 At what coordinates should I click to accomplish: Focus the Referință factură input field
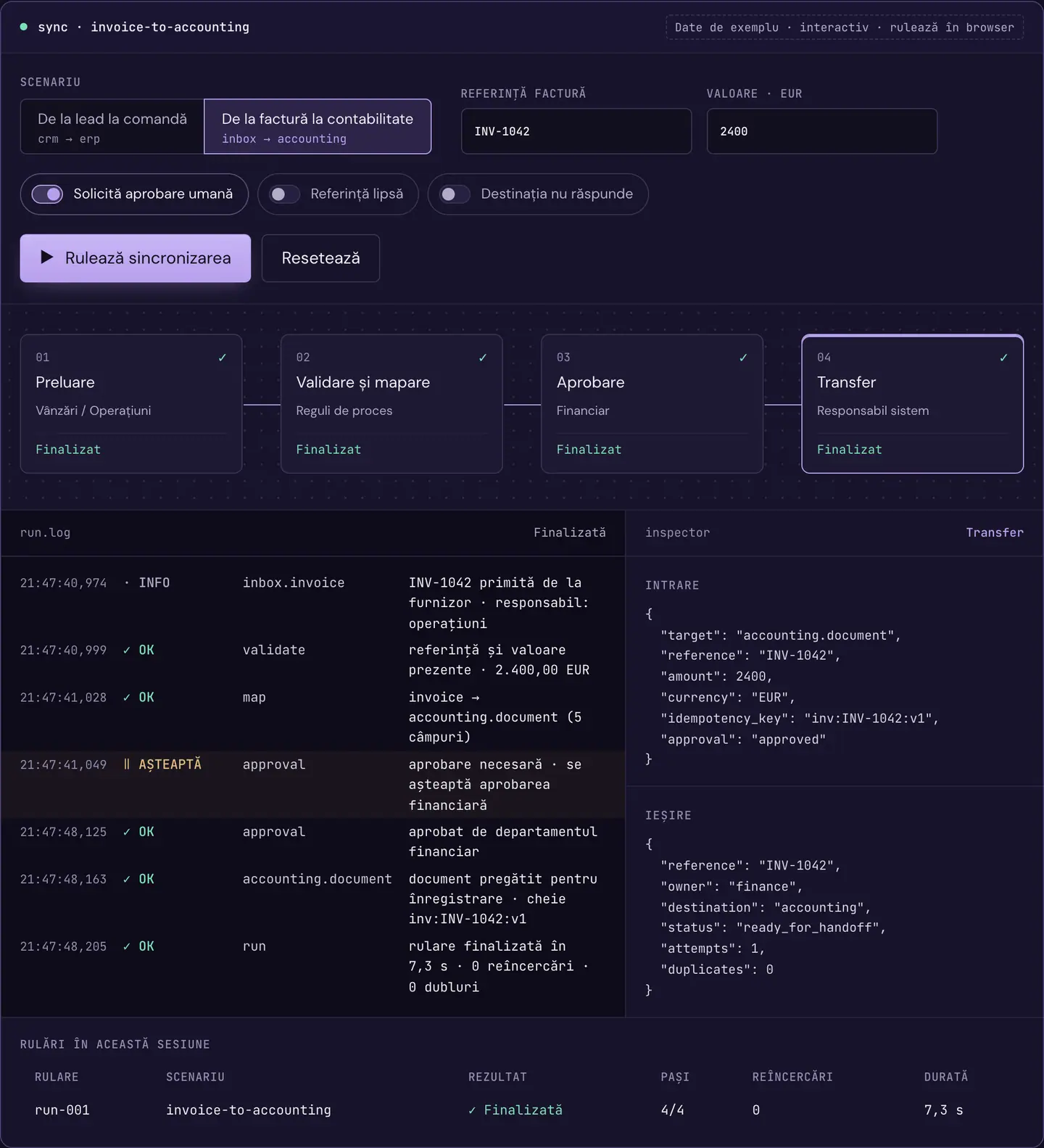click(x=576, y=131)
